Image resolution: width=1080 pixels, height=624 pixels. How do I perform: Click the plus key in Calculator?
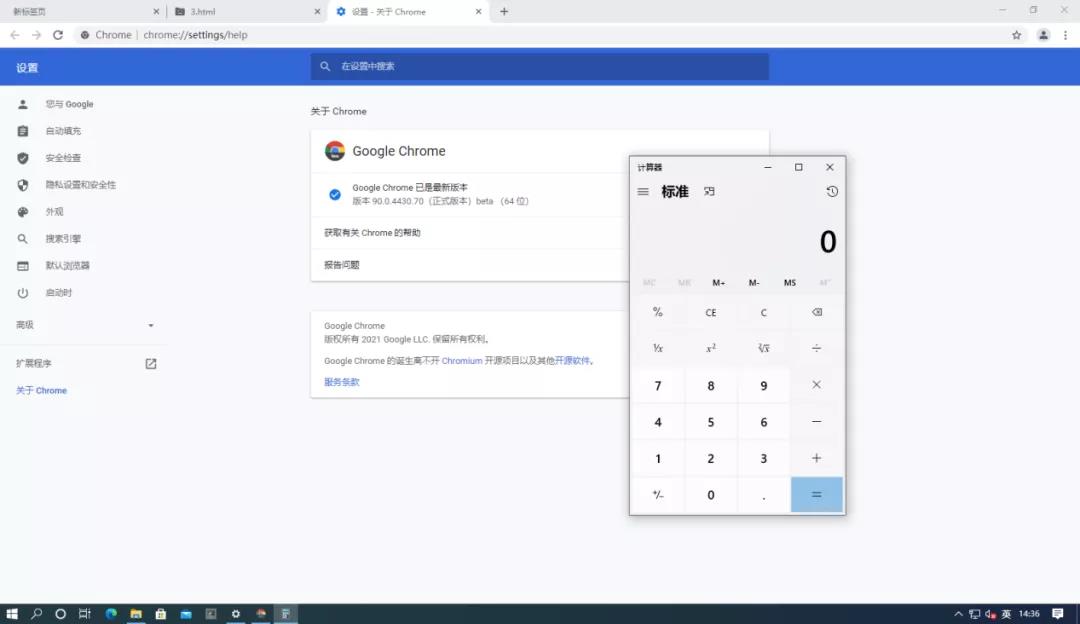(x=816, y=458)
